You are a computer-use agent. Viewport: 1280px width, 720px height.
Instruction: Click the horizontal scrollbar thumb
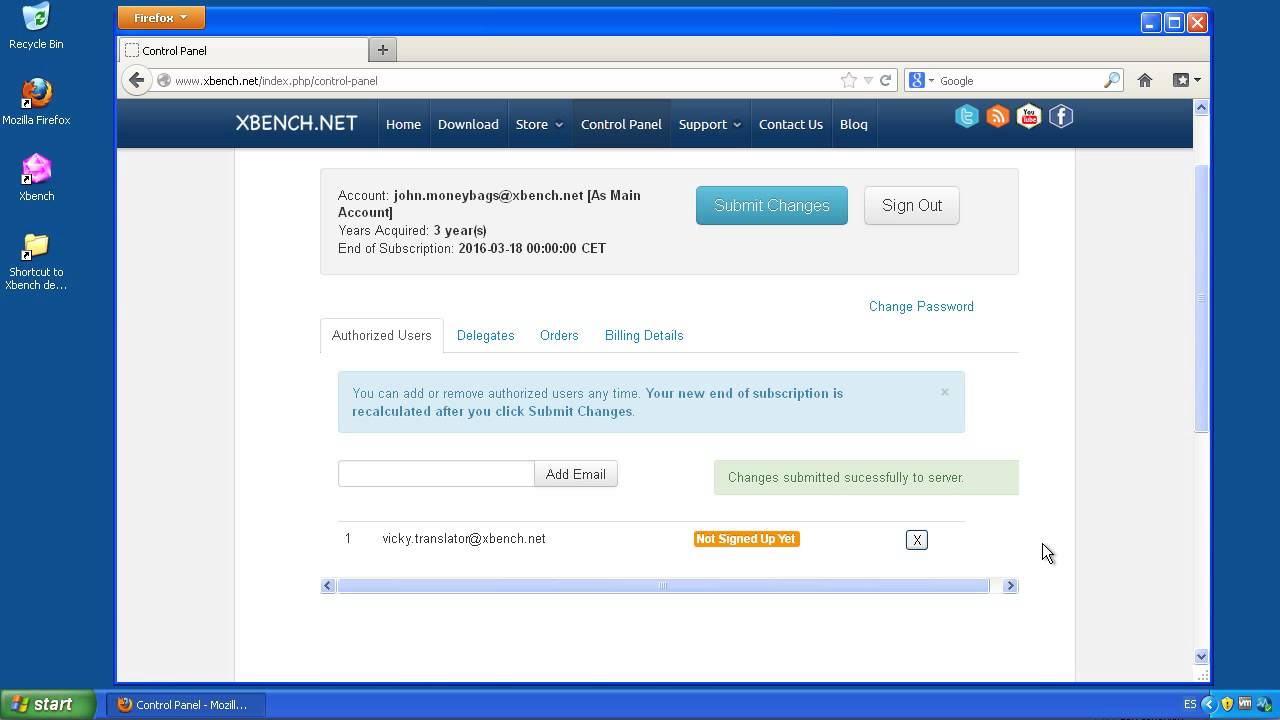point(663,586)
